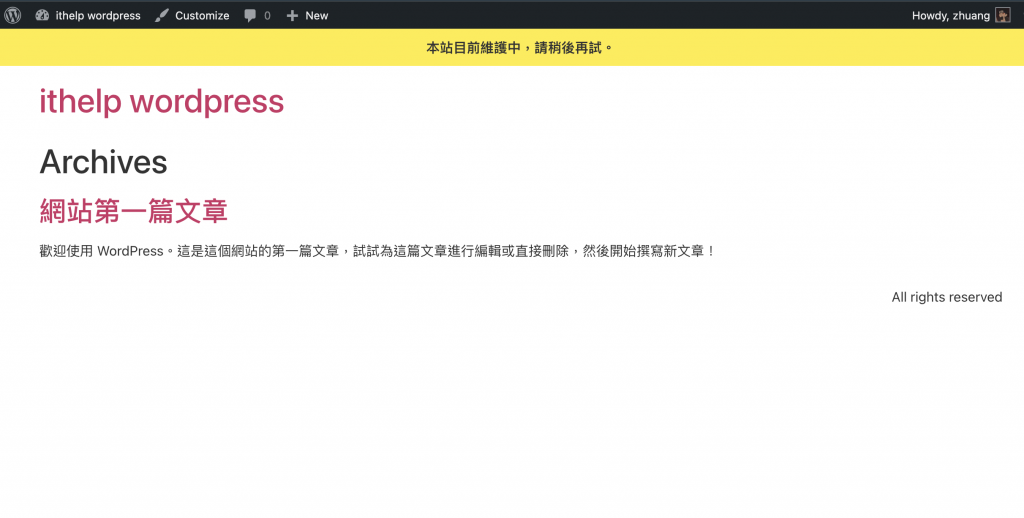Viewport: 1024px width, 518px height.
Task: Click the Archives heading
Action: tap(103, 162)
